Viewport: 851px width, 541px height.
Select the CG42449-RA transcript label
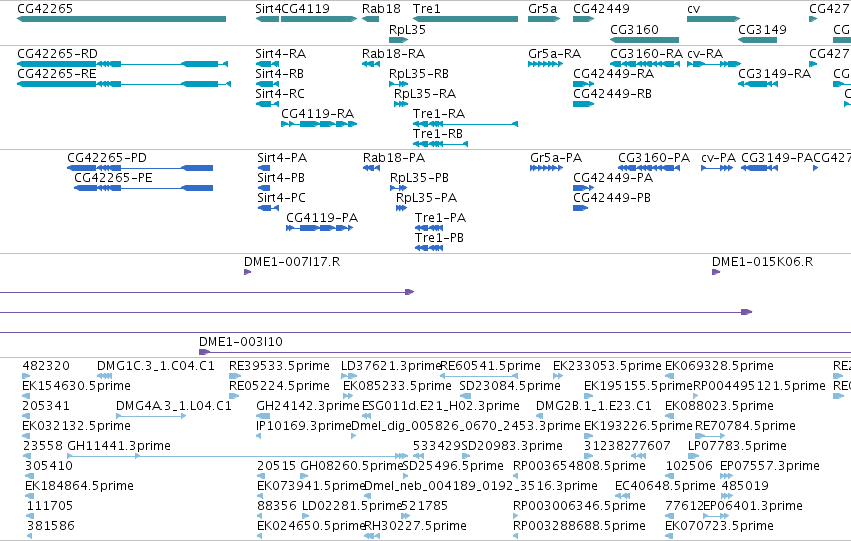[614, 74]
